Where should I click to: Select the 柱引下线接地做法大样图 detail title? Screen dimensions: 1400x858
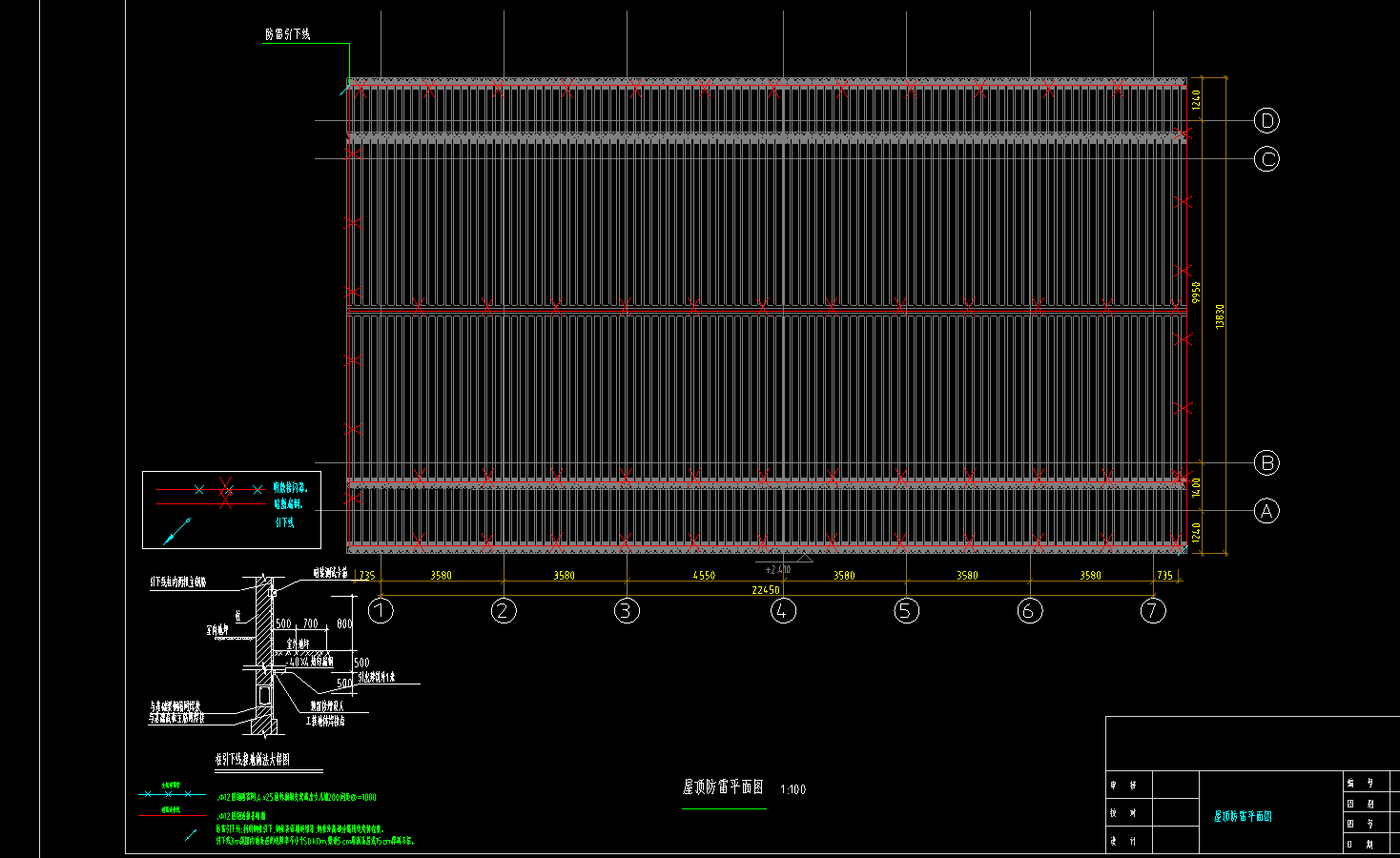253,760
